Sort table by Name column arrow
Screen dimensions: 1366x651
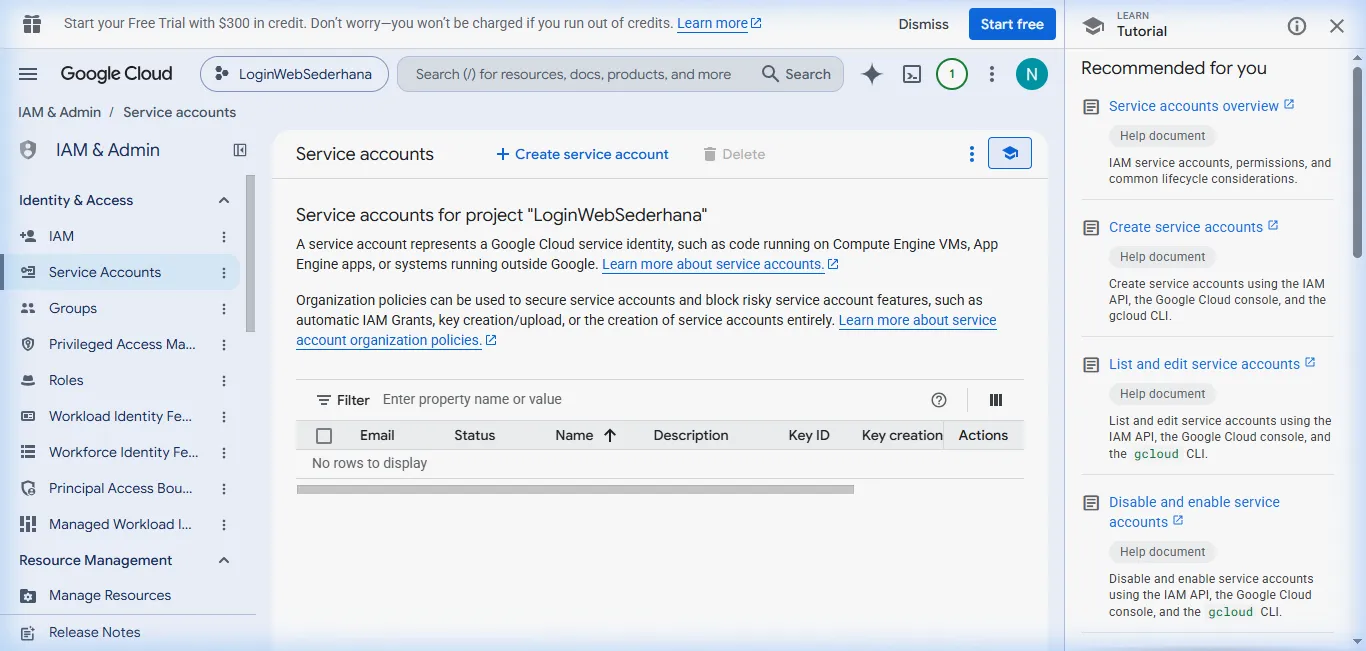610,435
